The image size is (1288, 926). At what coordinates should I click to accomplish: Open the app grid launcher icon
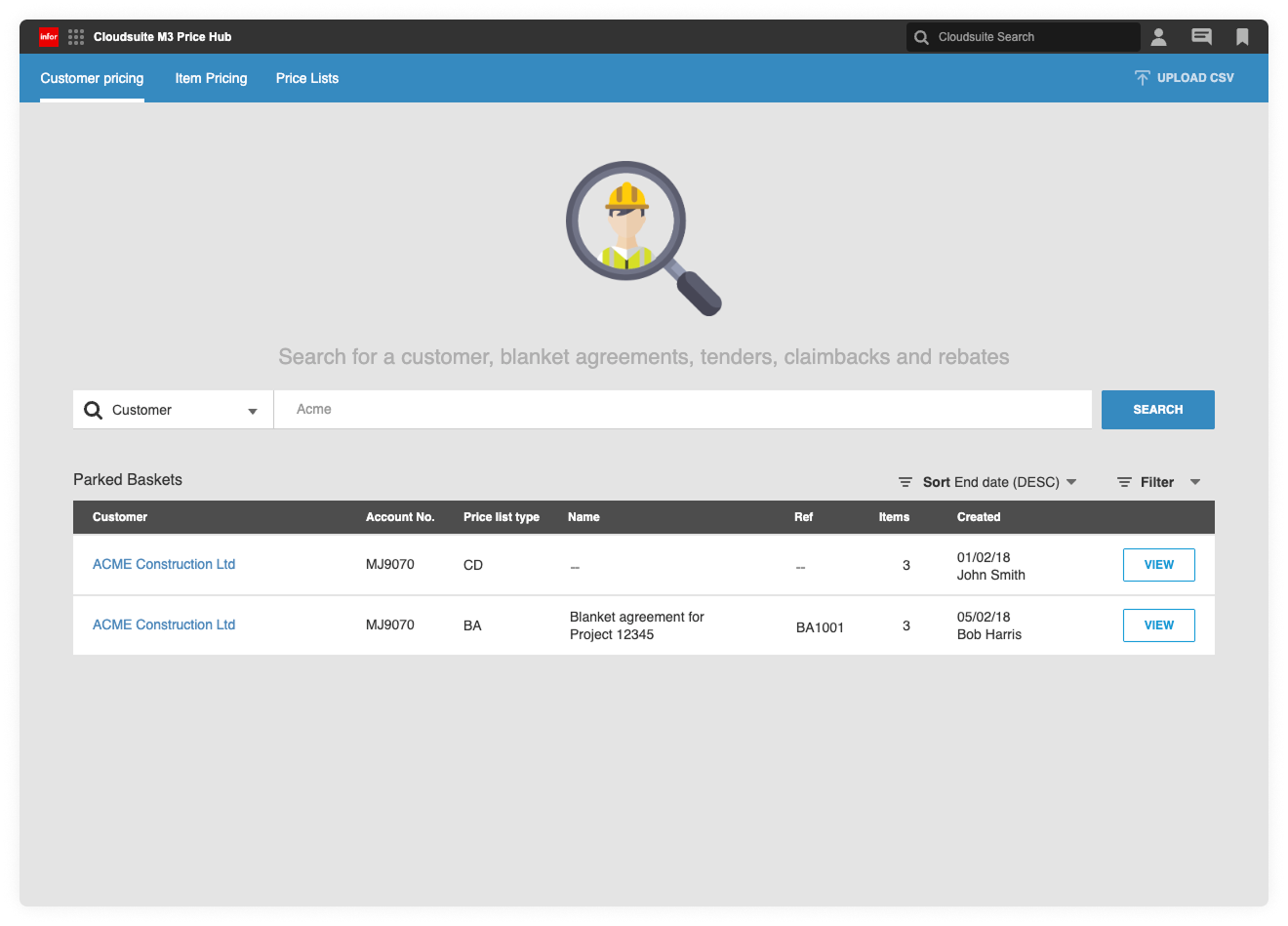tap(76, 37)
